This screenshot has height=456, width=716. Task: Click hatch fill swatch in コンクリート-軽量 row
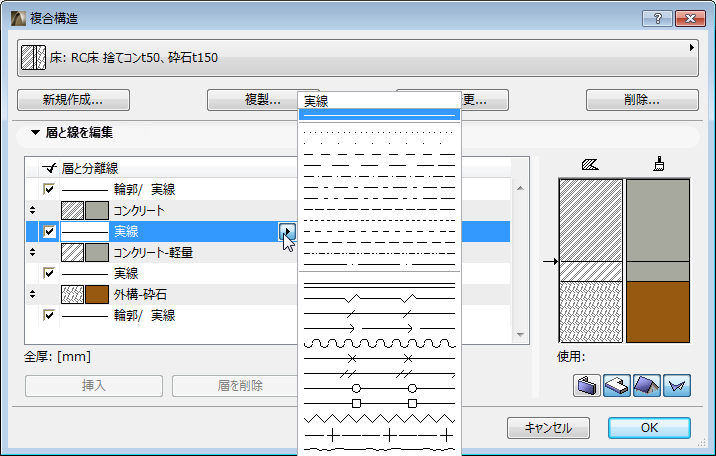(73, 252)
